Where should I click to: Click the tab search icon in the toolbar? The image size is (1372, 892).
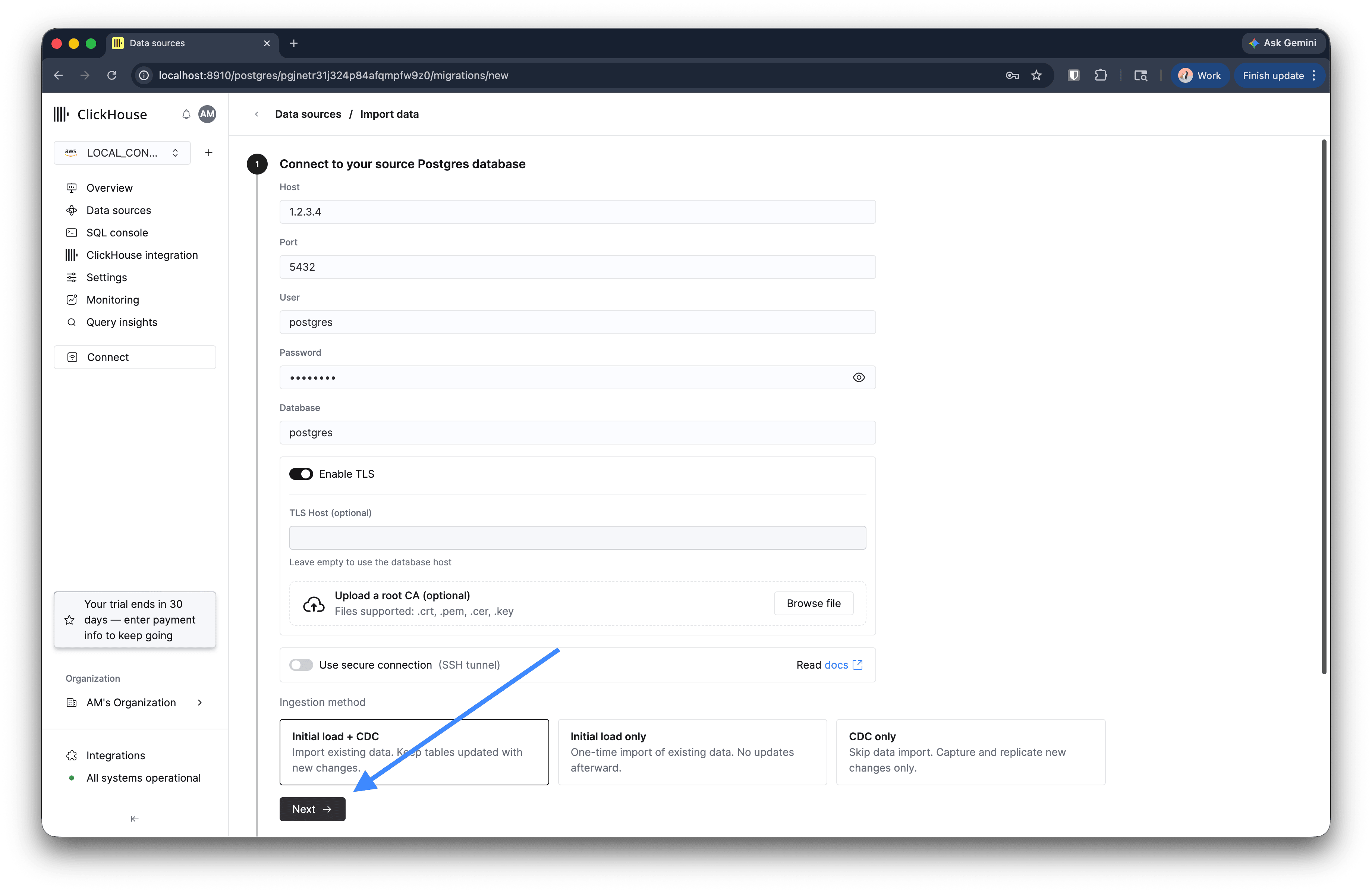[x=1140, y=76]
